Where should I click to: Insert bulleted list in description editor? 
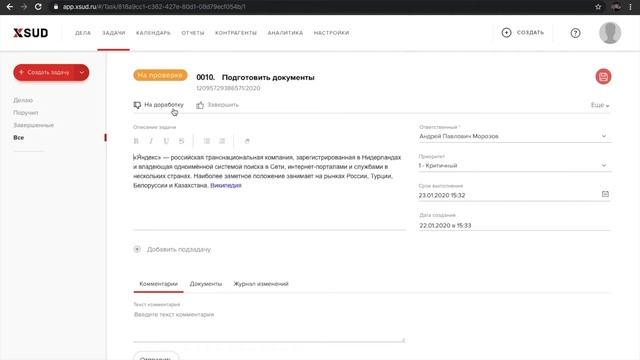tap(222, 141)
